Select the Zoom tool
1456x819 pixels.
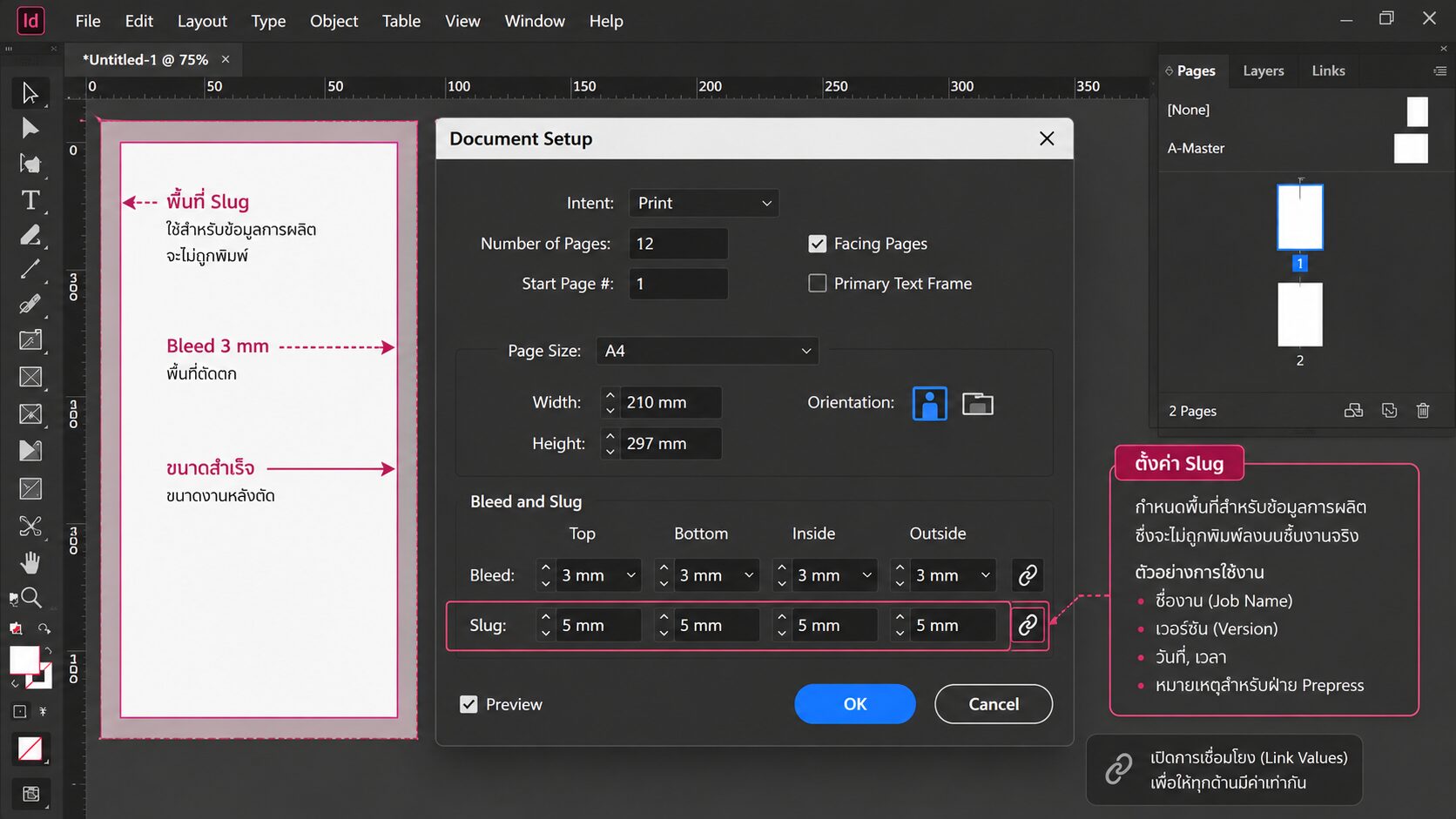(30, 598)
